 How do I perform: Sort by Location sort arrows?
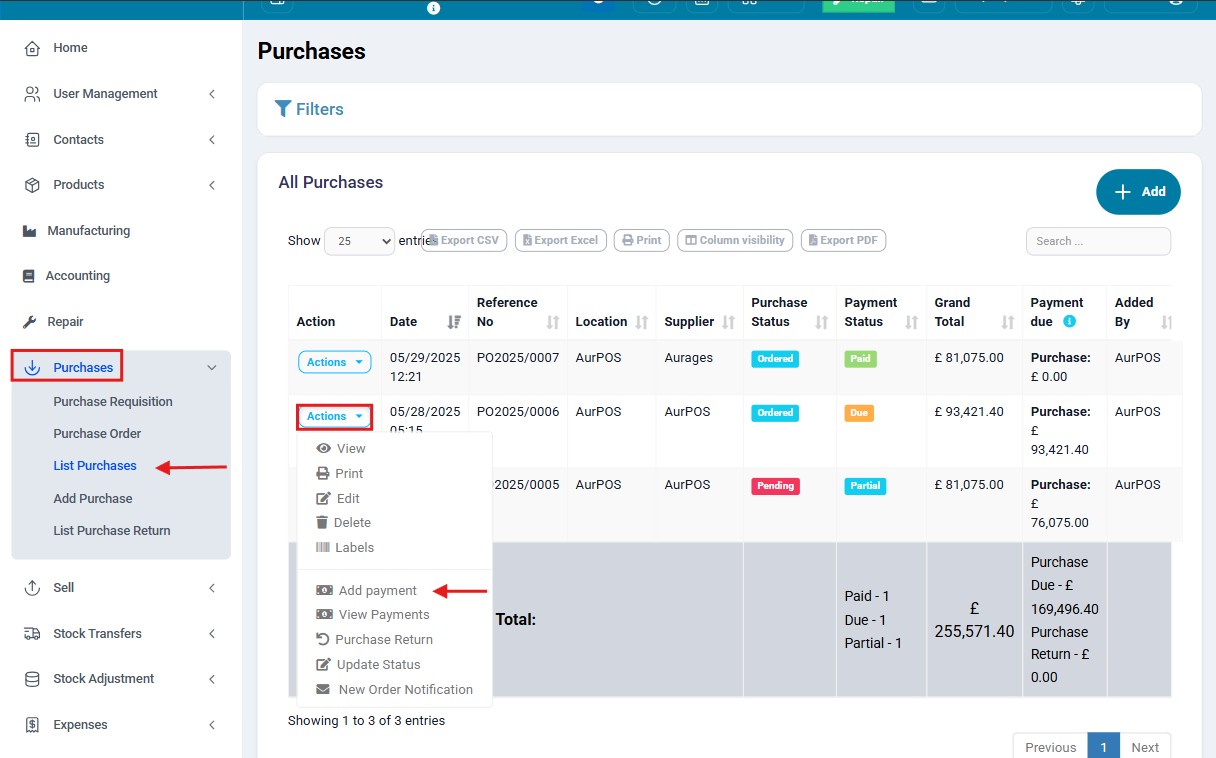642,322
